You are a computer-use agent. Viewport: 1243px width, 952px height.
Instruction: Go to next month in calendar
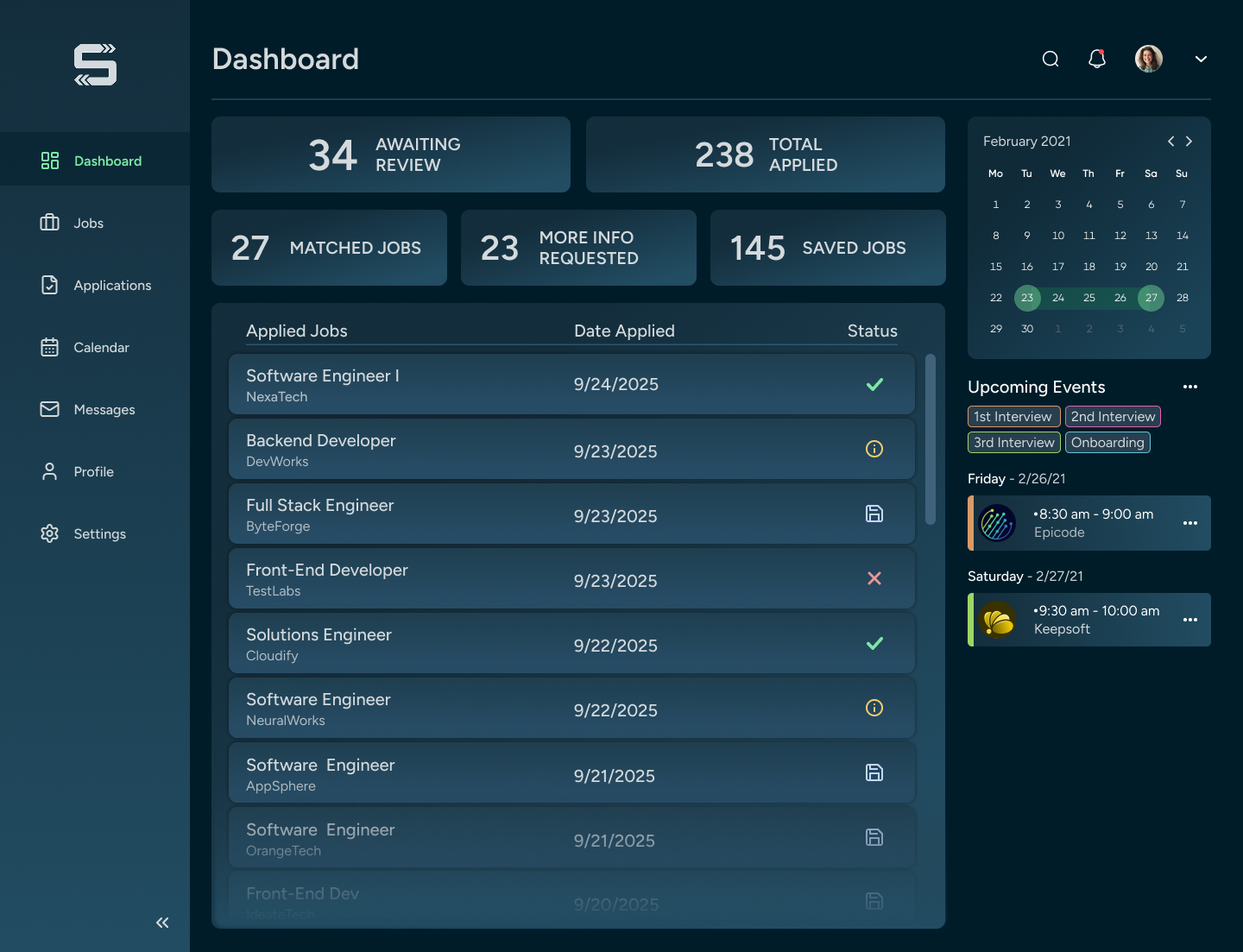1189,142
